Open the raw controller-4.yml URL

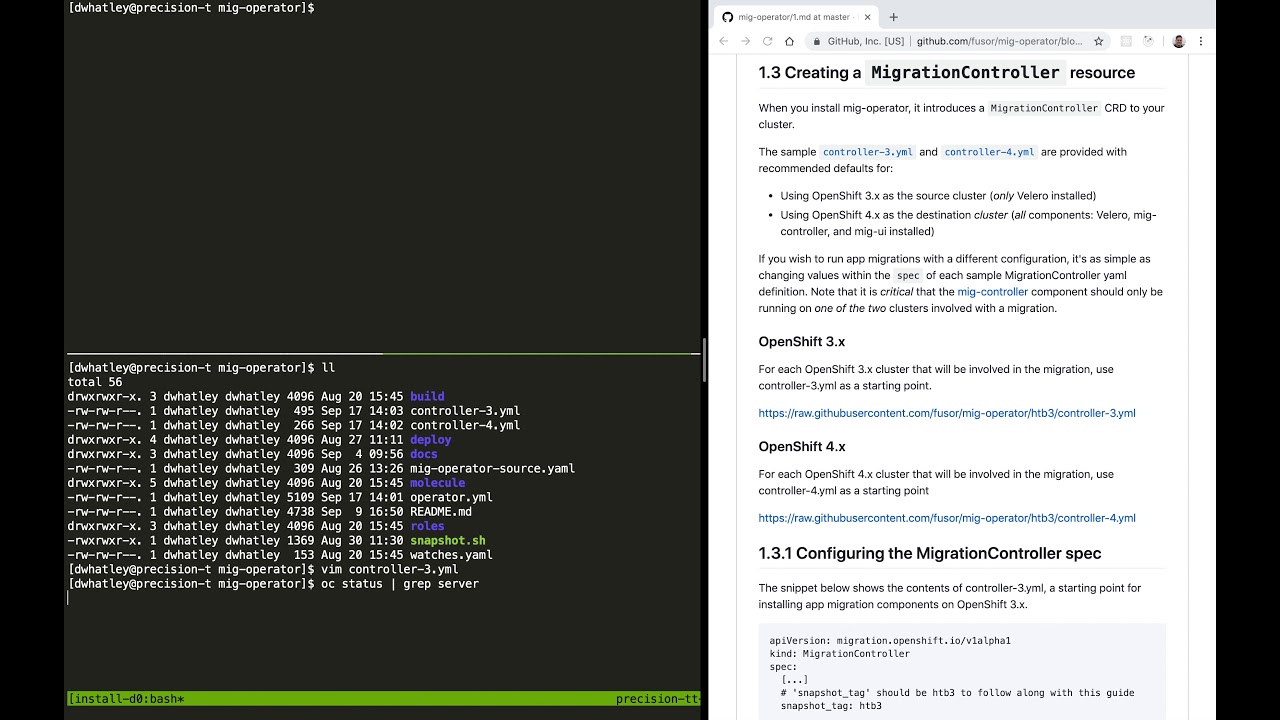pyautogui.click(x=946, y=518)
